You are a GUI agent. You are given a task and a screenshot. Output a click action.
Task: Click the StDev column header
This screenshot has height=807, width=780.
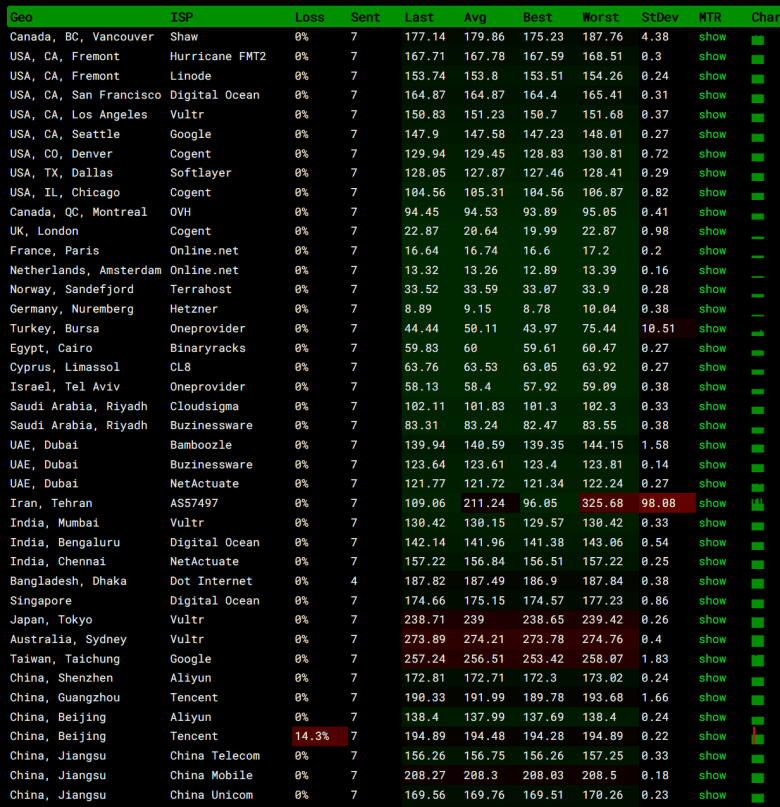point(660,17)
